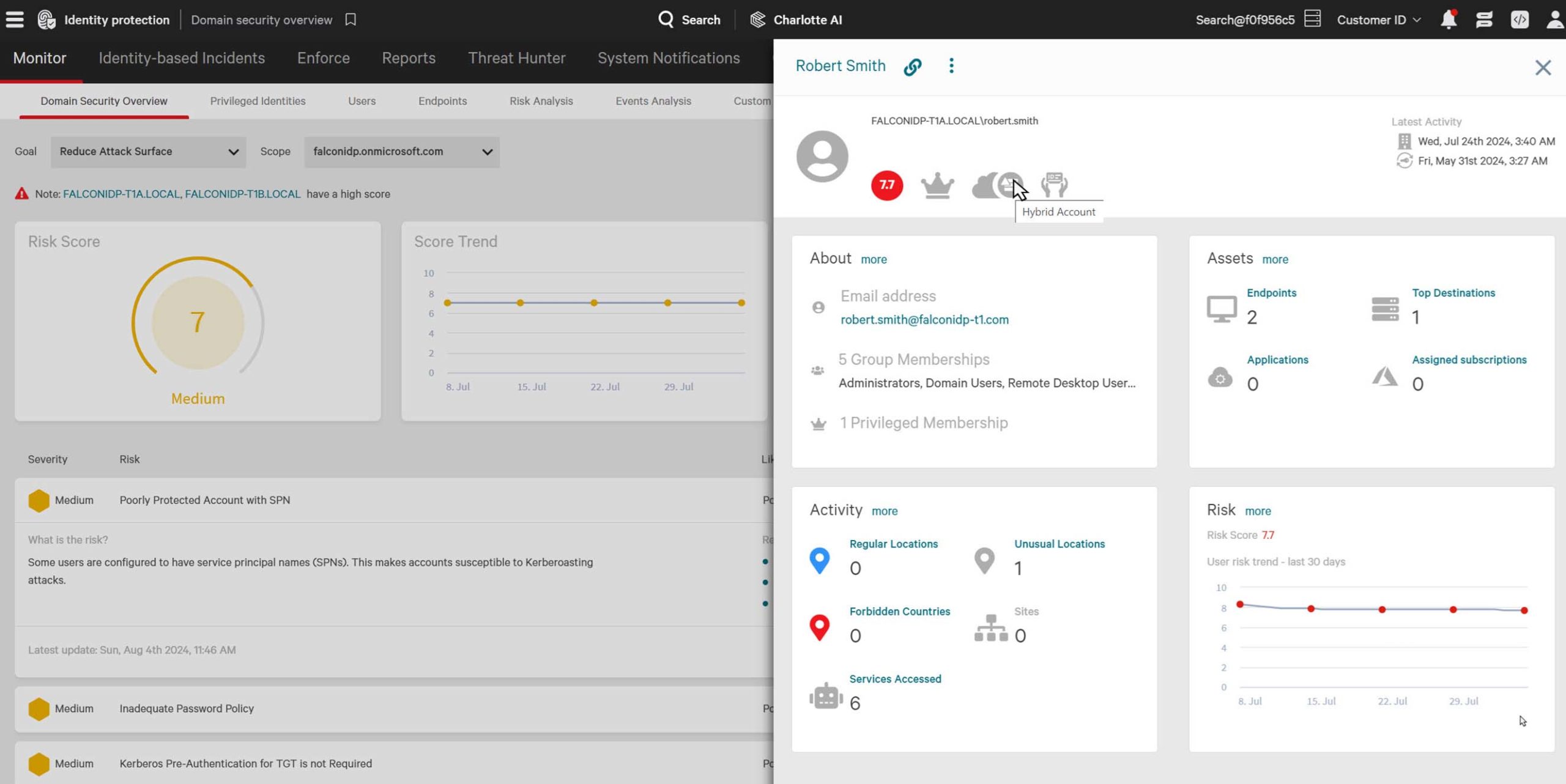This screenshot has height=784, width=1566.
Task: Switch to Threat Hunter tab
Action: click(517, 58)
